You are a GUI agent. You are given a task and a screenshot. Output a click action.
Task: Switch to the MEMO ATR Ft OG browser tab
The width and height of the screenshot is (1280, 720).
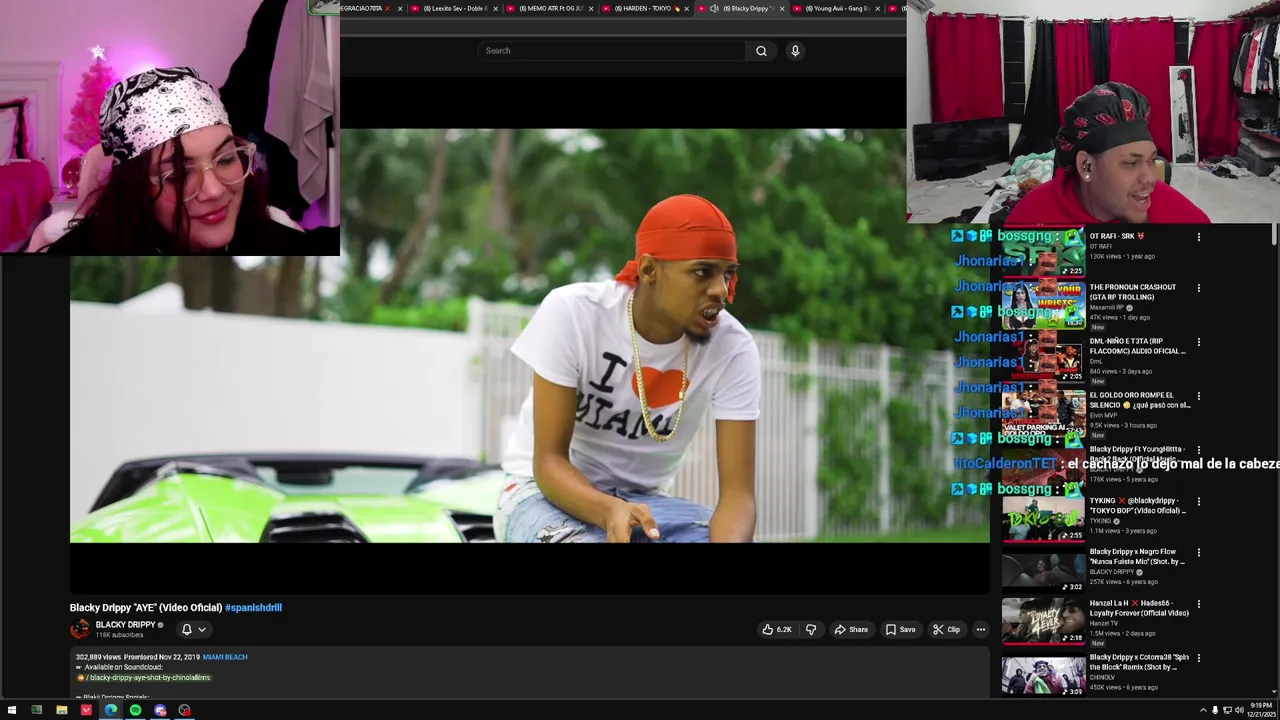pyautogui.click(x=550, y=8)
